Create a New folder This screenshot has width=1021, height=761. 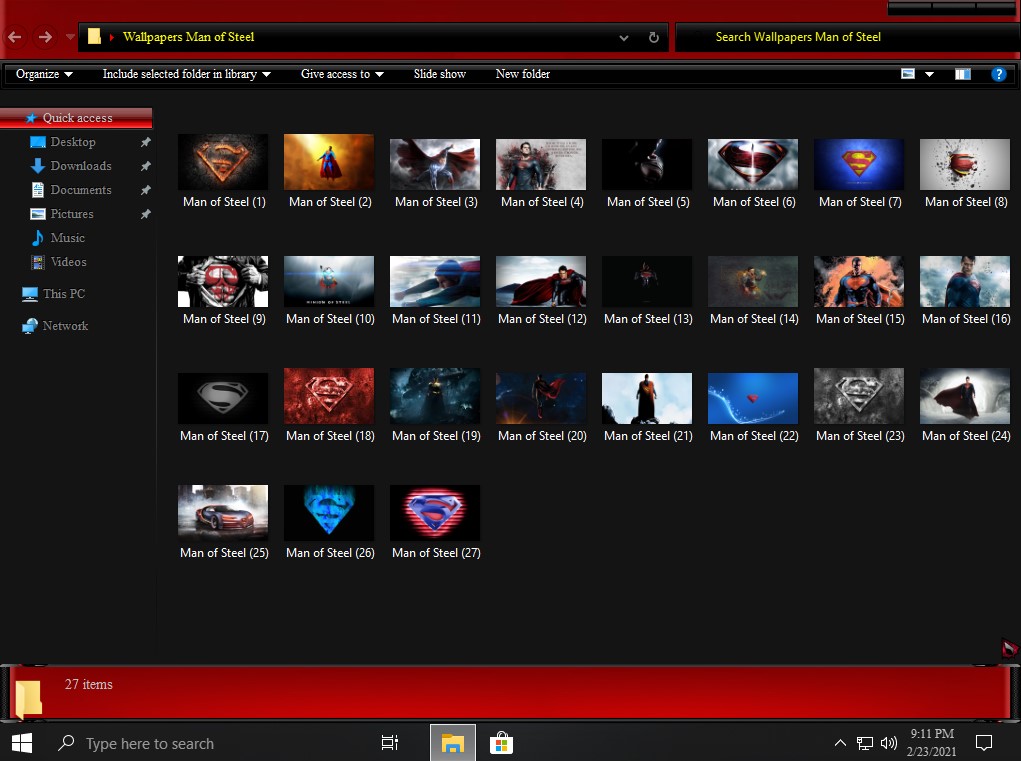tap(522, 74)
